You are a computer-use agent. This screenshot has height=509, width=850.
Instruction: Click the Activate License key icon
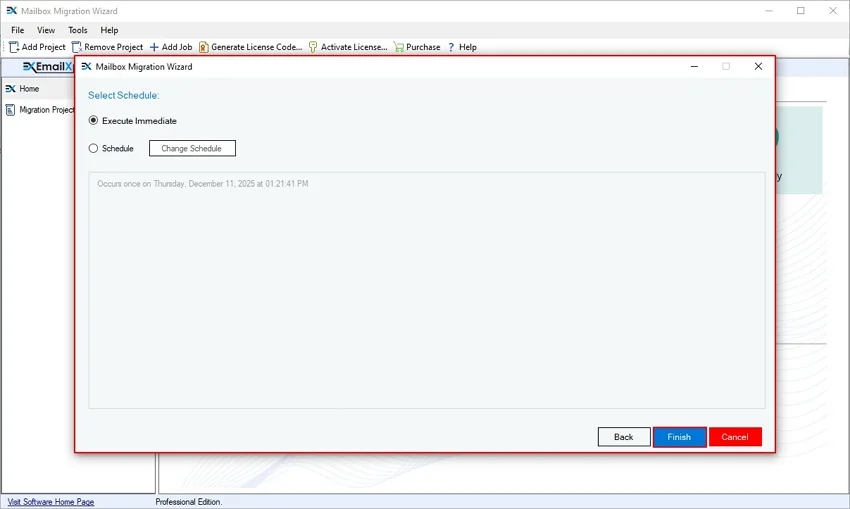[313, 47]
